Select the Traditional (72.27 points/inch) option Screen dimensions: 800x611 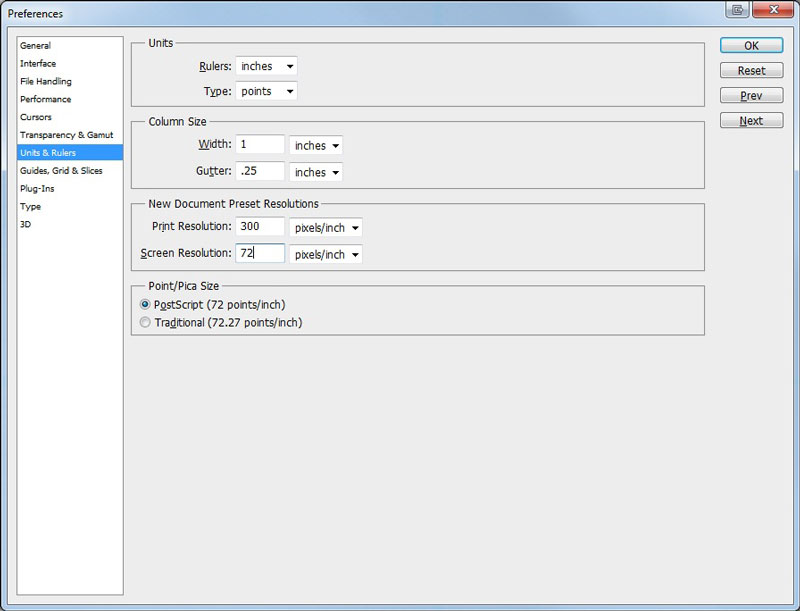[146, 323]
